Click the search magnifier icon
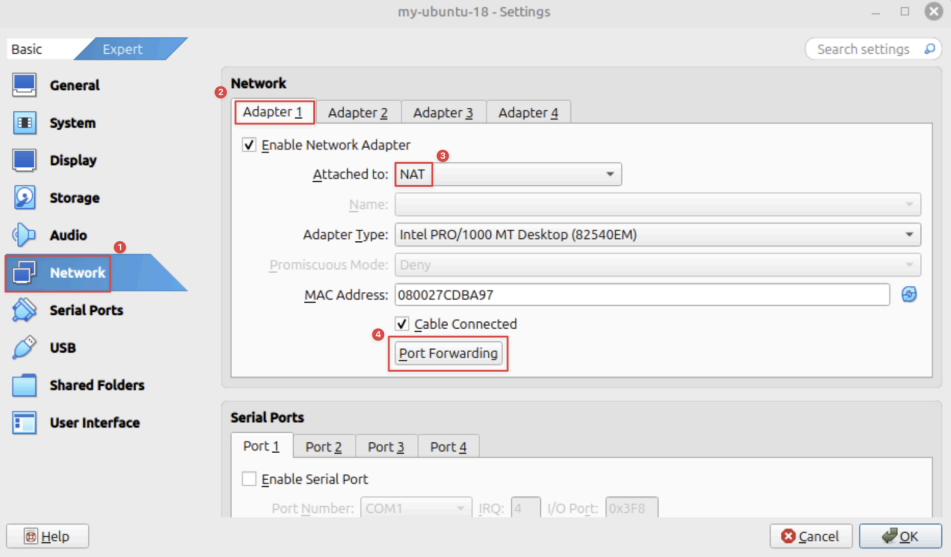The width and height of the screenshot is (951, 557). [x=929, y=49]
